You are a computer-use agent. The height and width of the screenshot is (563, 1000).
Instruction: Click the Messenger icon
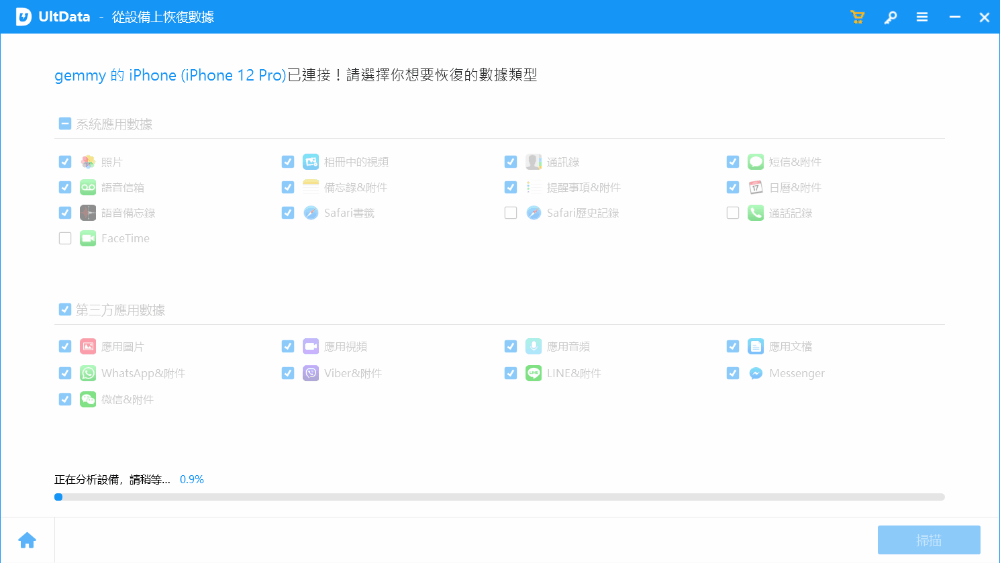click(757, 373)
